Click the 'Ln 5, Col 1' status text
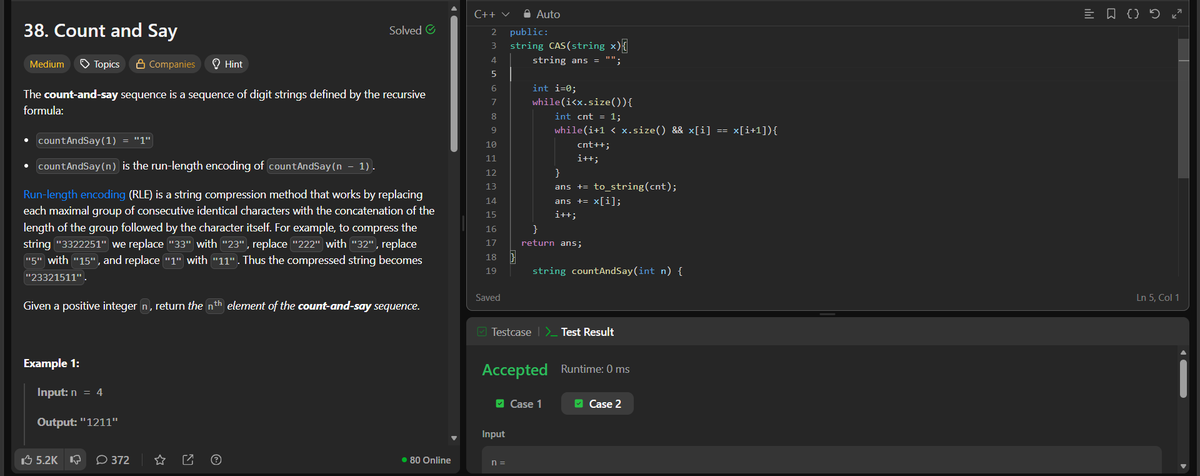This screenshot has width=1200, height=476. 1157,297
